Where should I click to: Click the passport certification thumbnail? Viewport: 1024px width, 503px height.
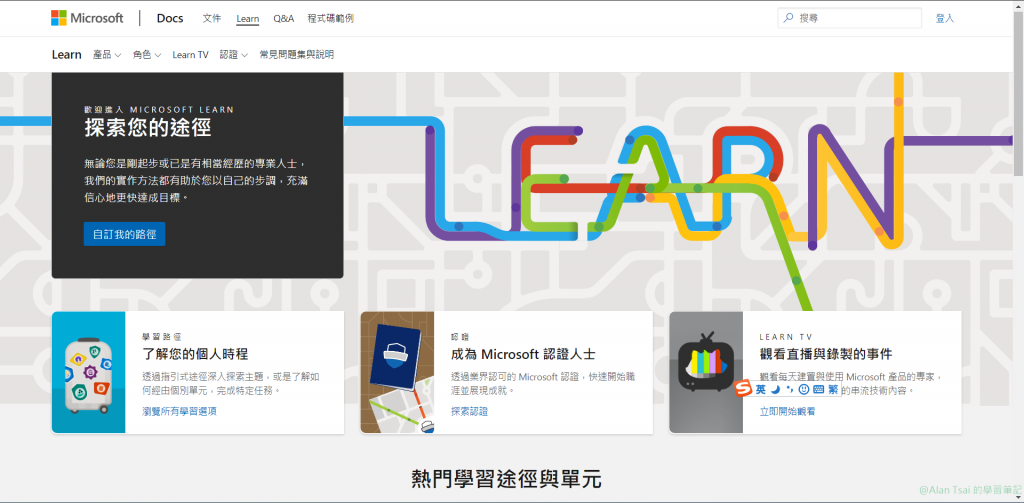point(397,372)
